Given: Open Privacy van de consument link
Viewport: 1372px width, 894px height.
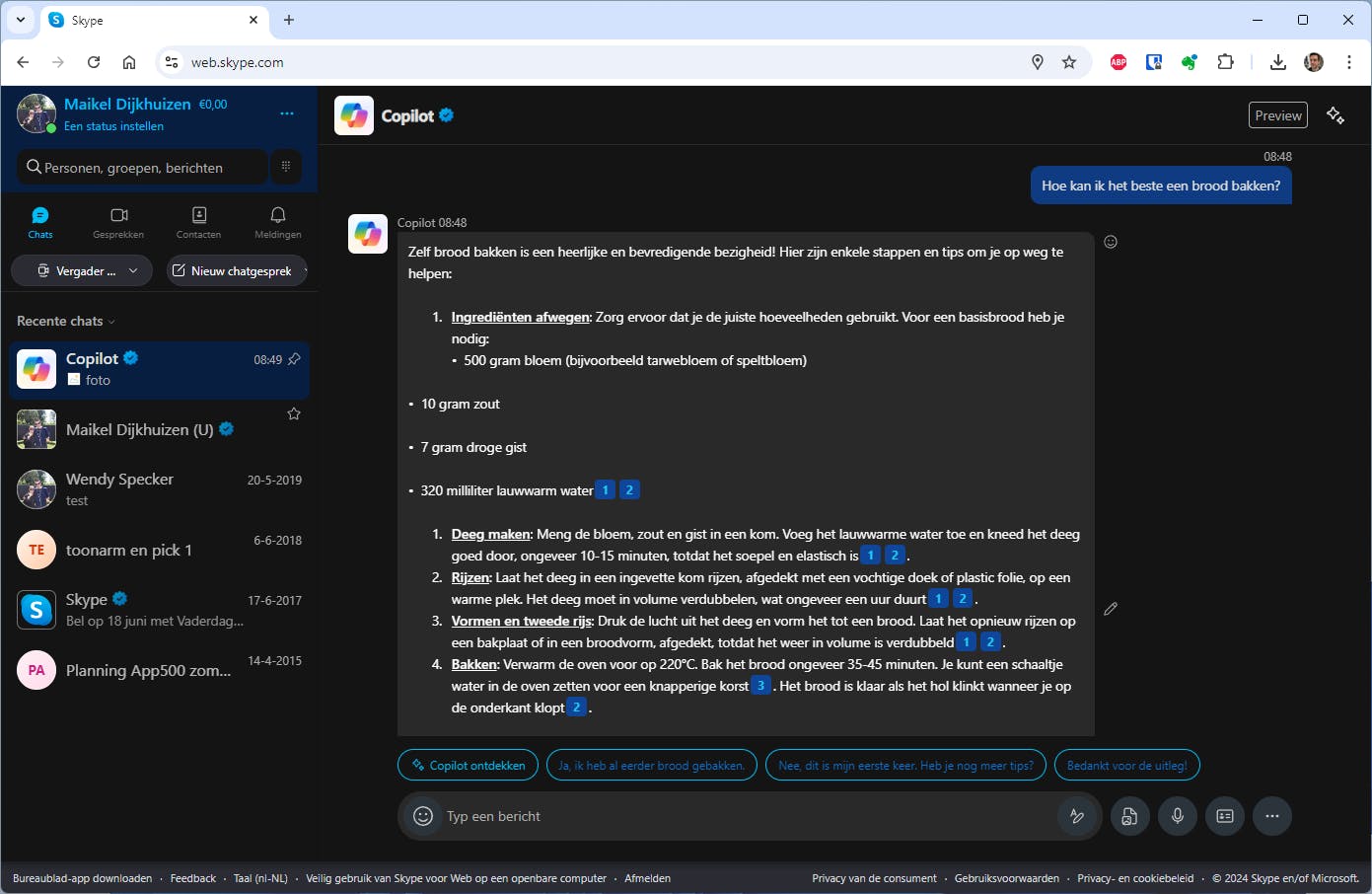Looking at the screenshot, I should [874, 878].
